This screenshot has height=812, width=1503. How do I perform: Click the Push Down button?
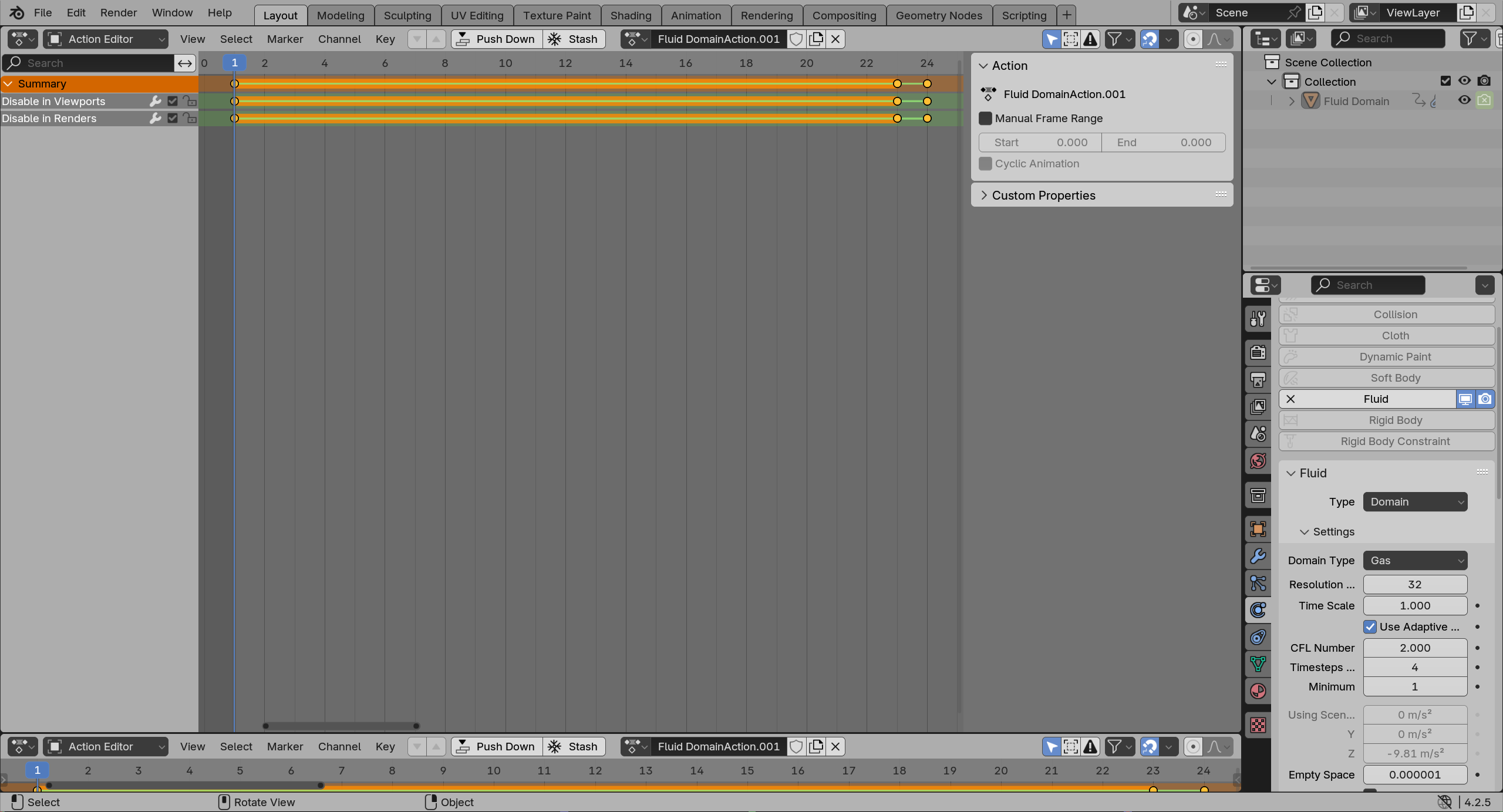tap(496, 39)
